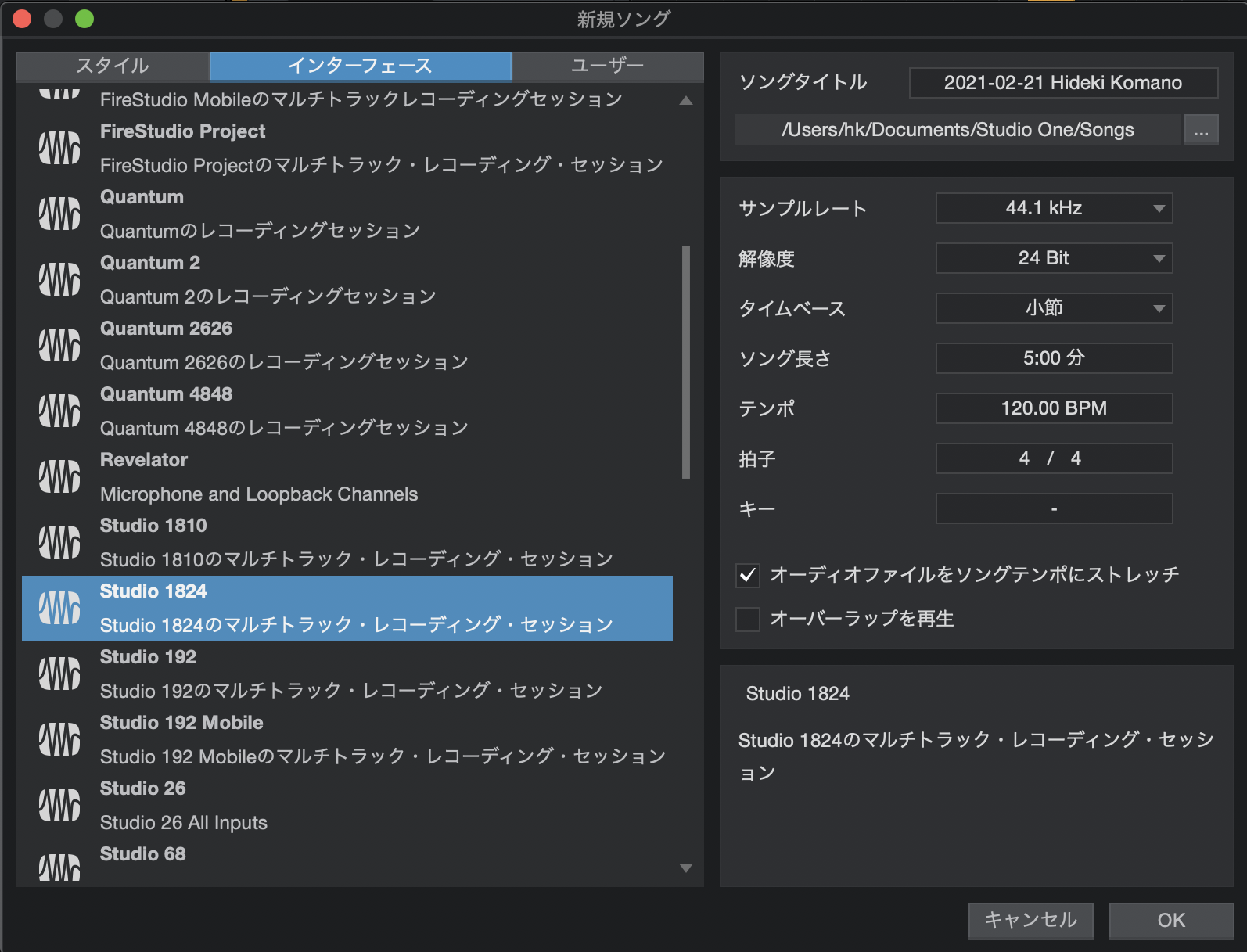Browse song folder with the ... button
Image resolution: width=1247 pixels, height=952 pixels.
click(1201, 131)
